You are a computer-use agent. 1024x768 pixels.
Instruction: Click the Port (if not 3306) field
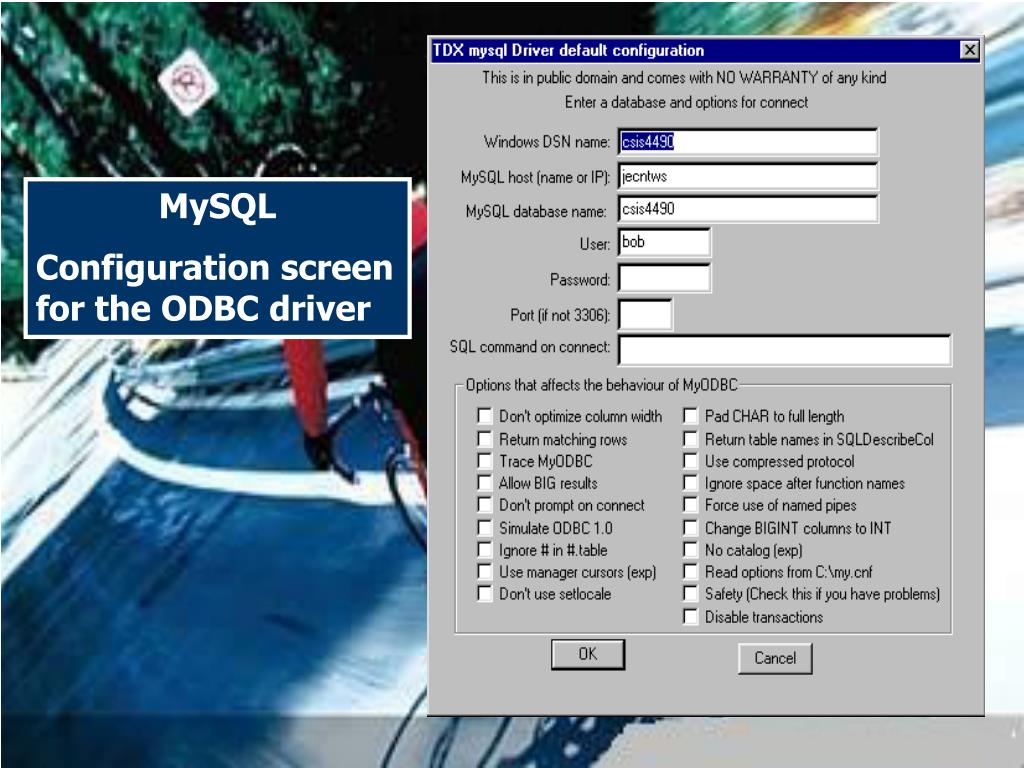pyautogui.click(x=645, y=315)
